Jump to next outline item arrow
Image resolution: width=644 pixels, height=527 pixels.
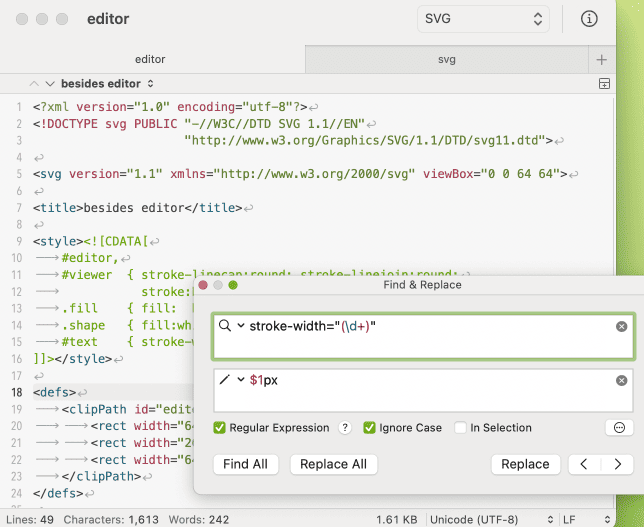[50, 84]
